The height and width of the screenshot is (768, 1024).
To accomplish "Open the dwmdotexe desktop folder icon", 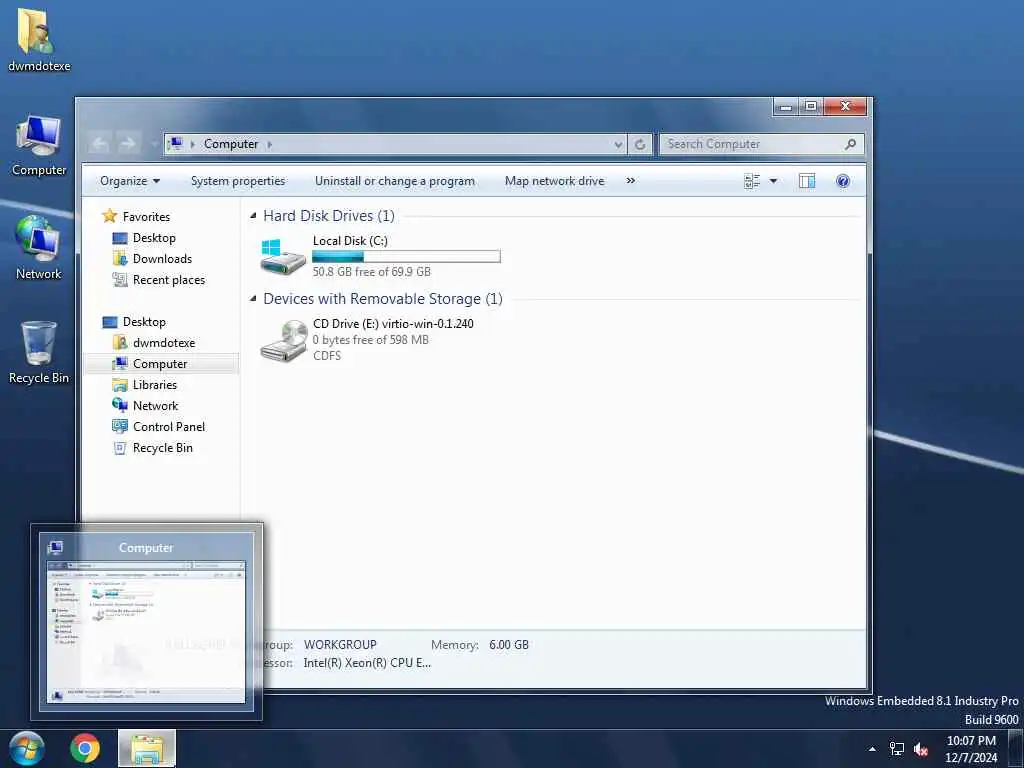I will point(38,39).
